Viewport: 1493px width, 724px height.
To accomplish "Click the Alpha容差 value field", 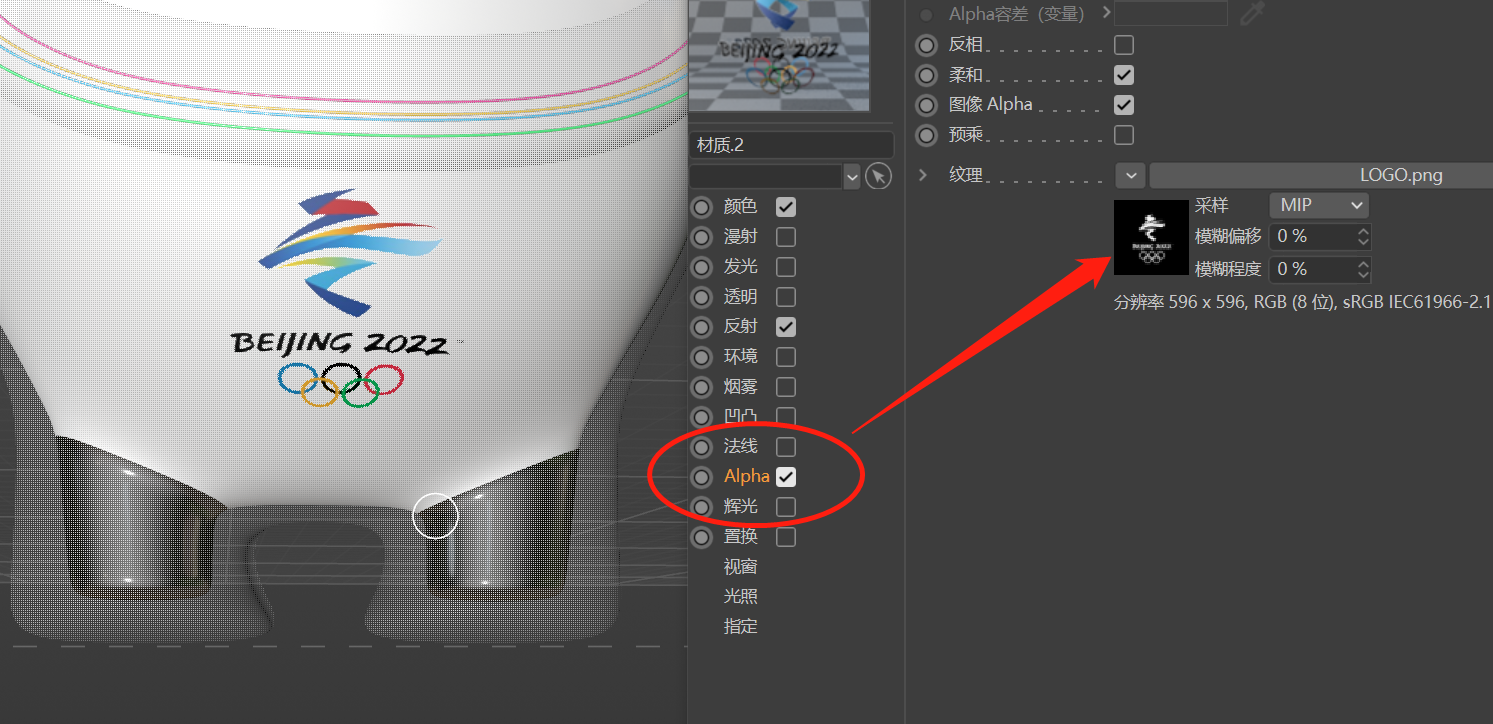I will tap(1171, 12).
